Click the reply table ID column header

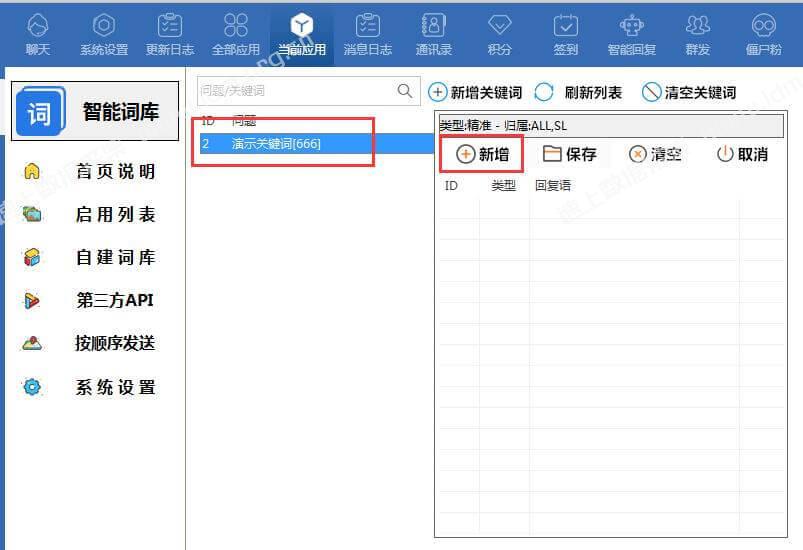(x=451, y=185)
